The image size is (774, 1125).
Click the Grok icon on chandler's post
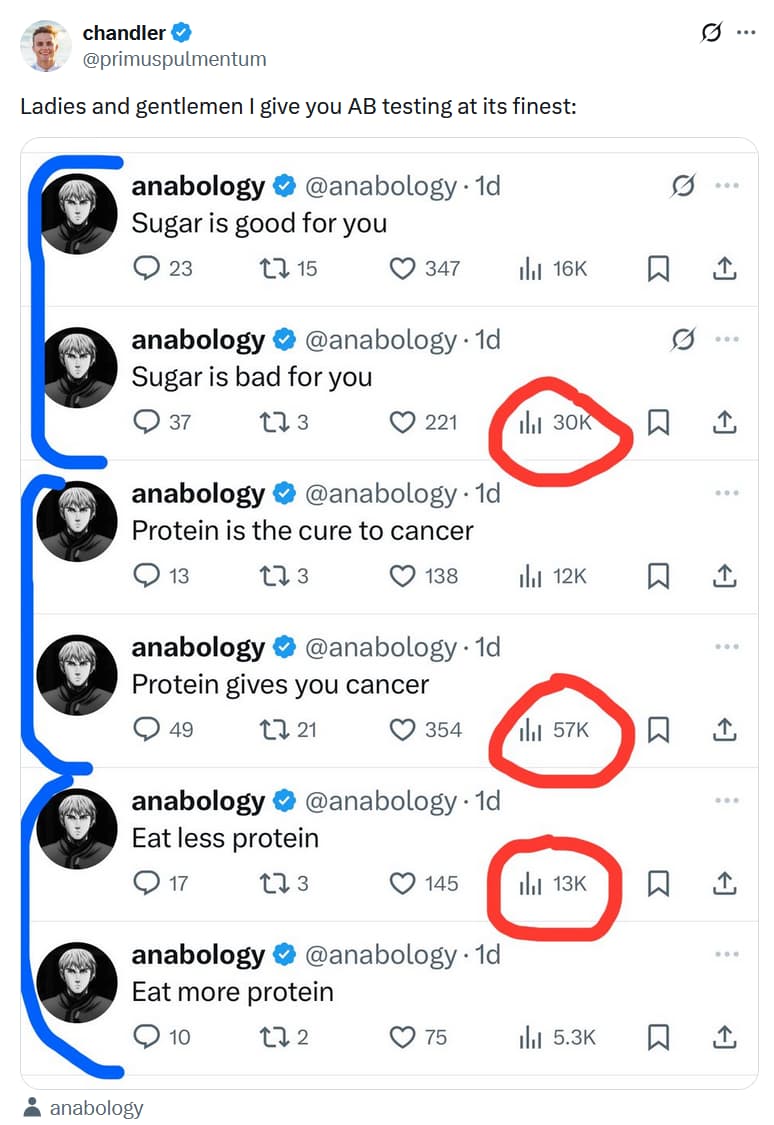pyautogui.click(x=711, y=32)
